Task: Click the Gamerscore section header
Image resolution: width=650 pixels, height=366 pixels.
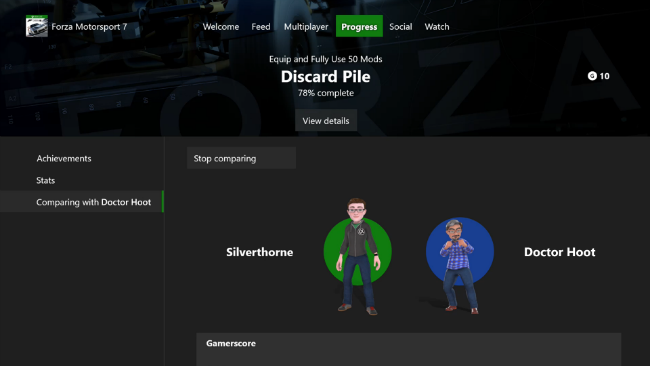Action: 231,343
